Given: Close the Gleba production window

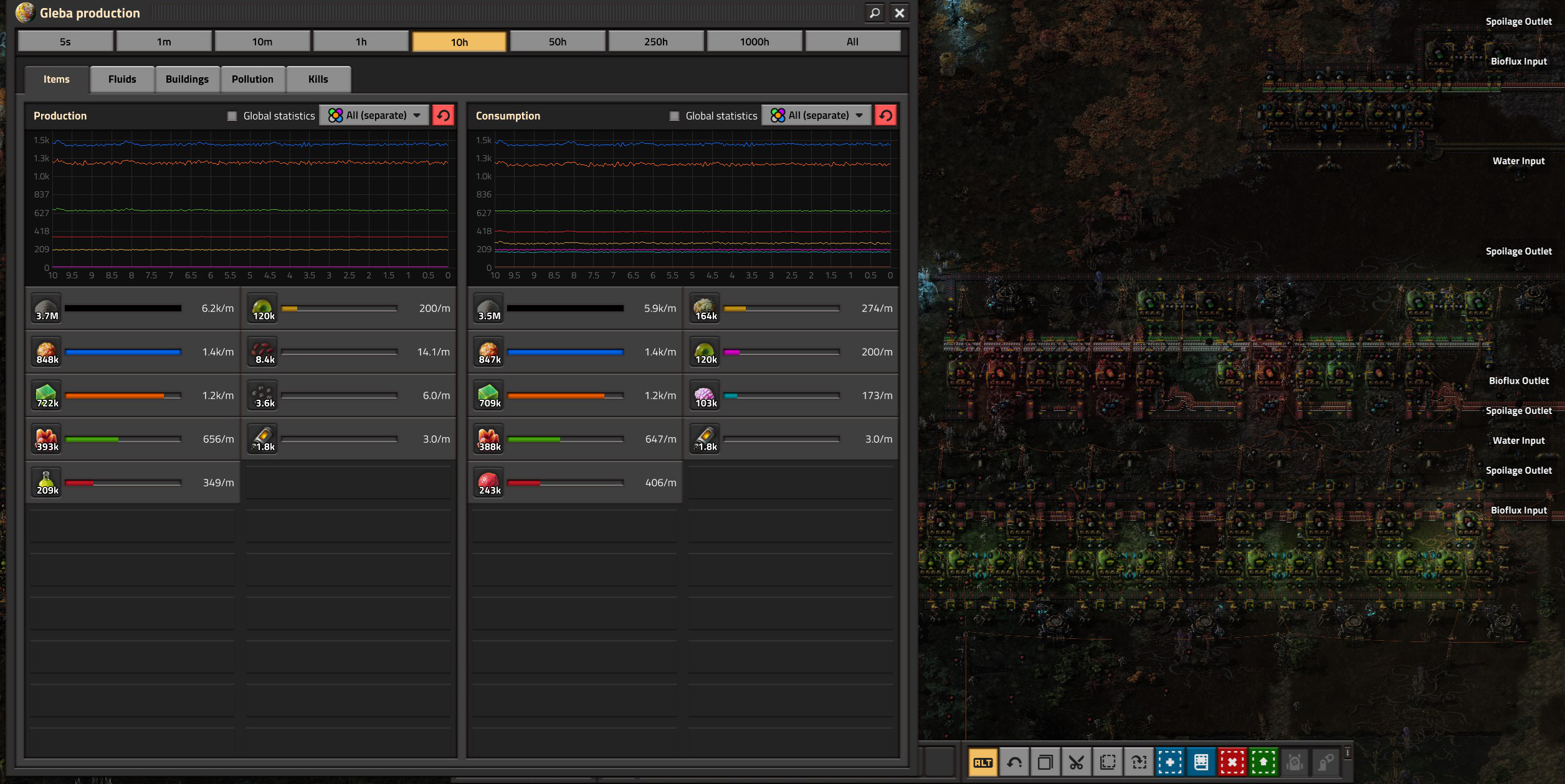Looking at the screenshot, I should (x=899, y=12).
